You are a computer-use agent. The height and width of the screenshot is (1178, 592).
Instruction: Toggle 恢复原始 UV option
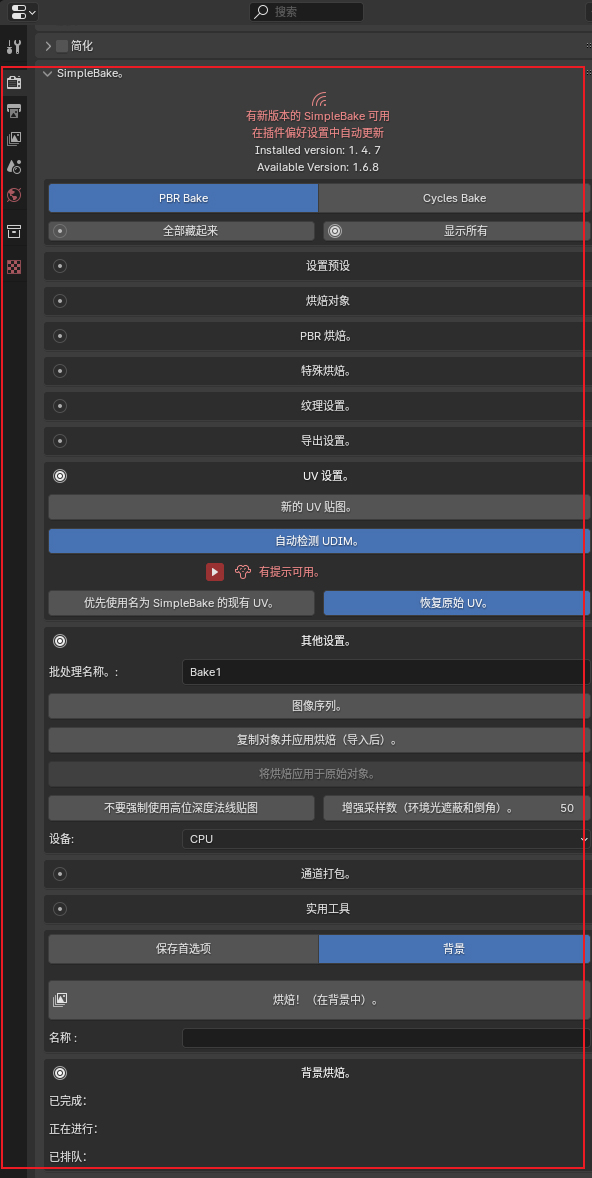click(x=457, y=603)
